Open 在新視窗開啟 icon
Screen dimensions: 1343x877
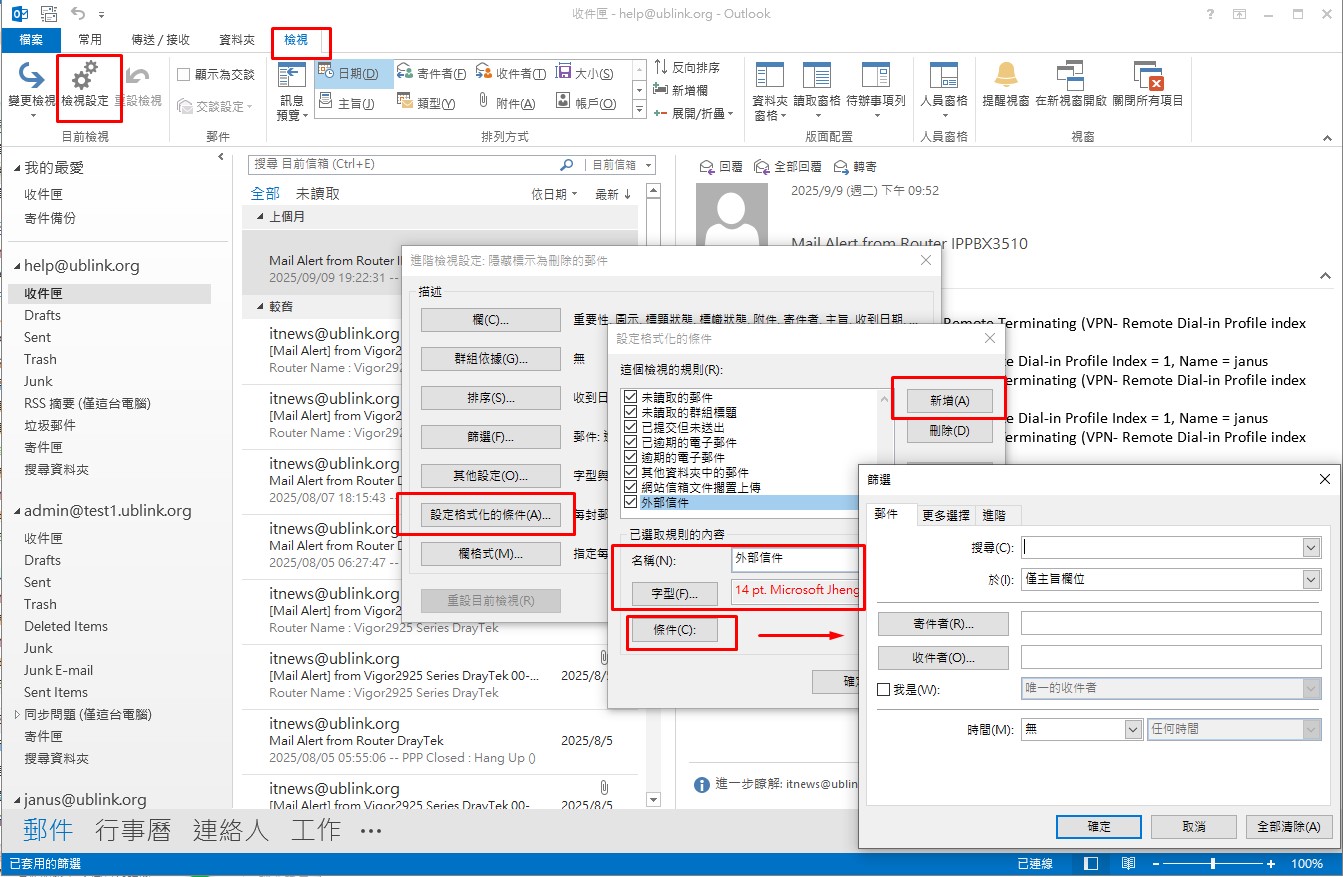pos(1070,76)
